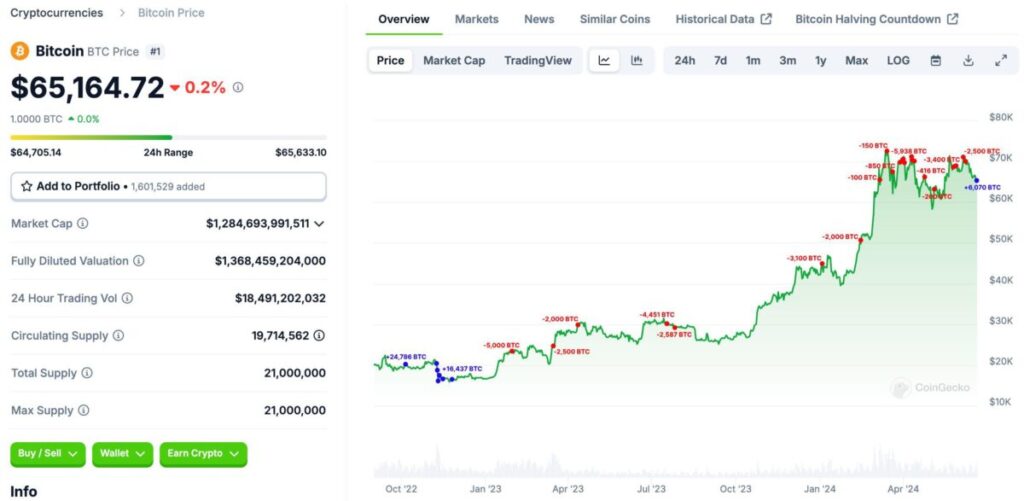This screenshot has height=501, width=1024.
Task: Switch to the Markets tab
Action: tap(476, 19)
